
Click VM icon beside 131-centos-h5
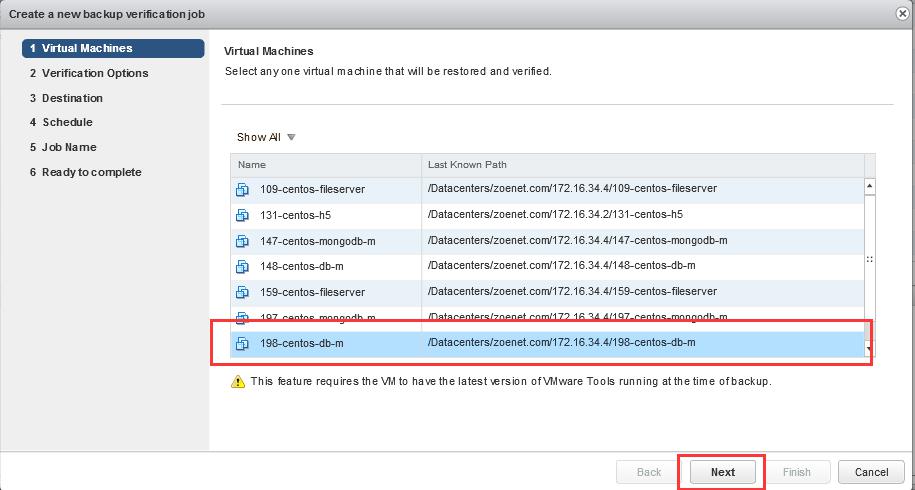pyautogui.click(x=242, y=215)
